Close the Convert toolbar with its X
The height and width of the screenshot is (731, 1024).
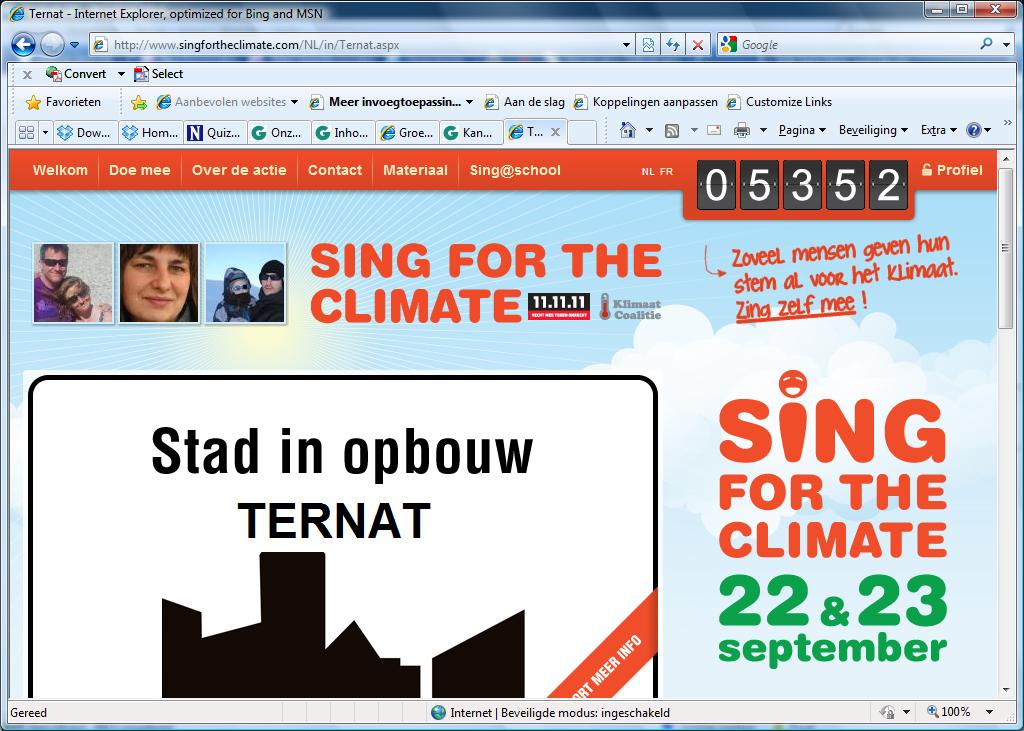[x=27, y=74]
